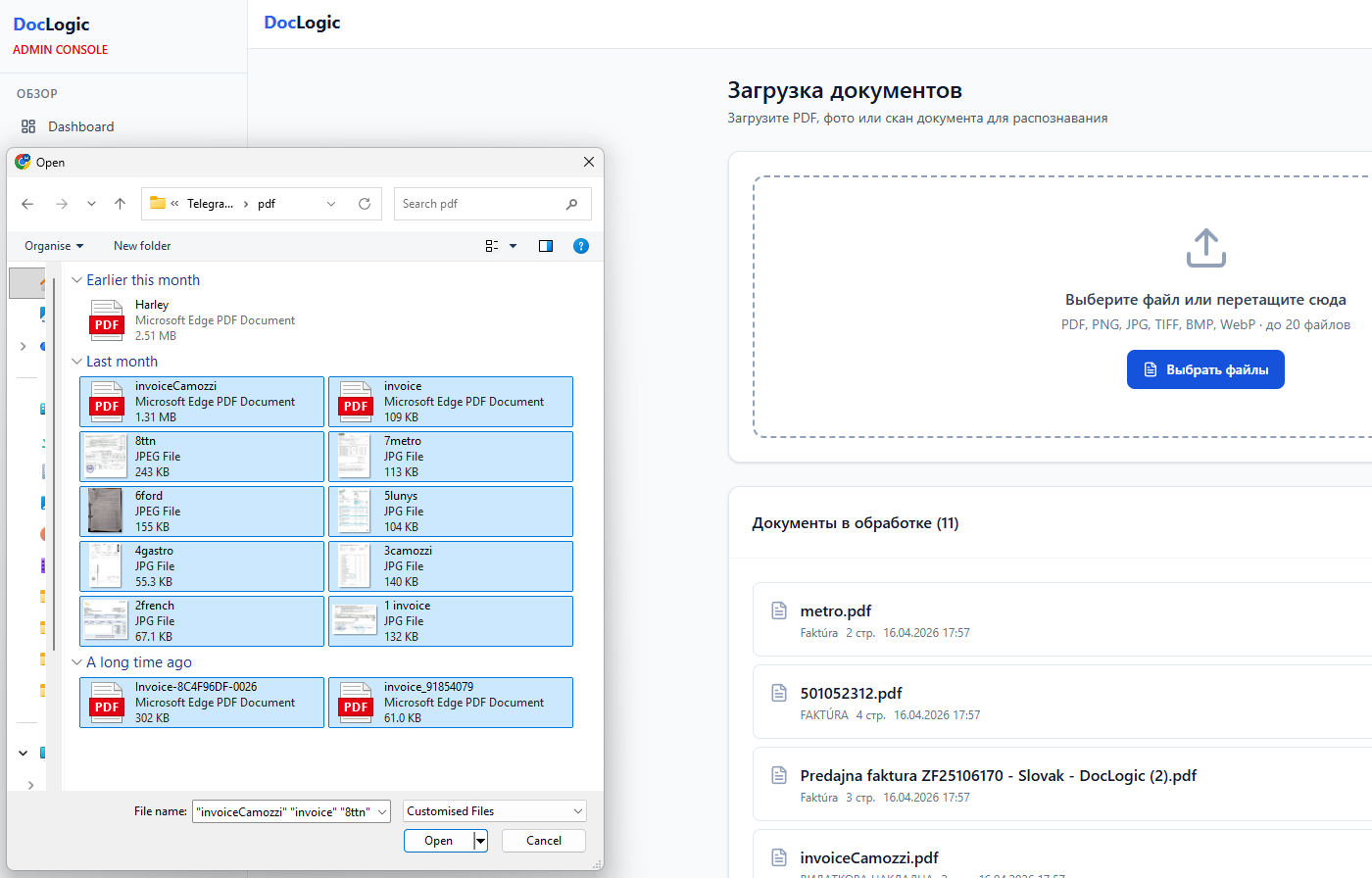Click the Search pdf field

pyautogui.click(x=480, y=204)
